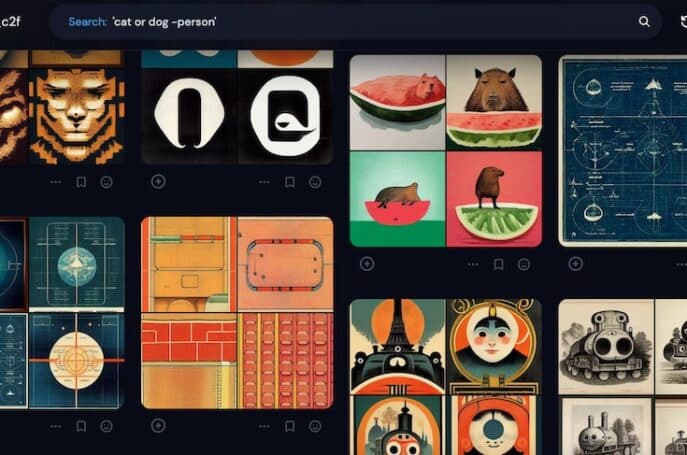The height and width of the screenshot is (455, 687).
Task: Open capybara standing on green watermelon image
Action: click(494, 199)
